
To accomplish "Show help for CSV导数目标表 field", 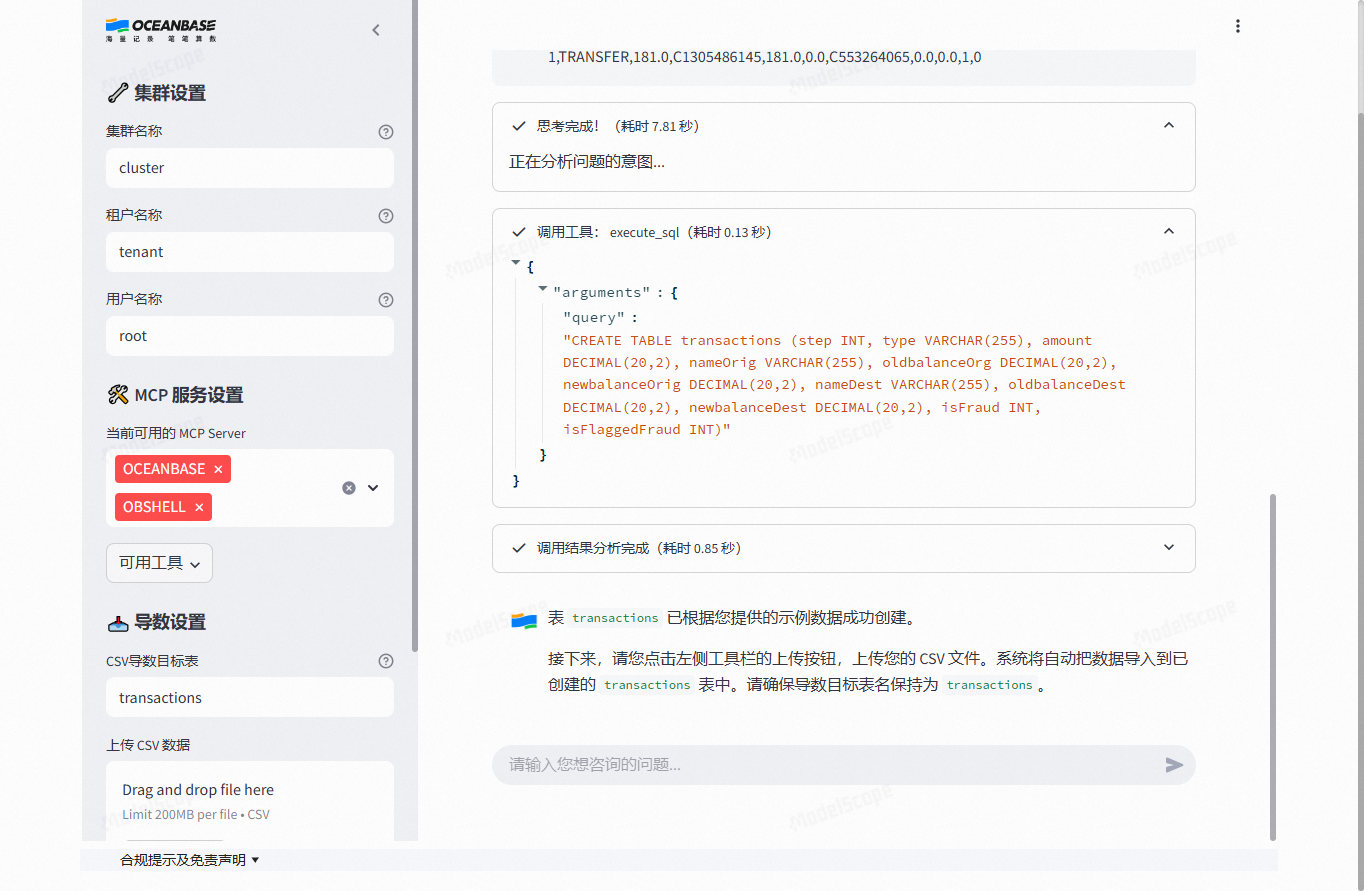I will pos(386,661).
